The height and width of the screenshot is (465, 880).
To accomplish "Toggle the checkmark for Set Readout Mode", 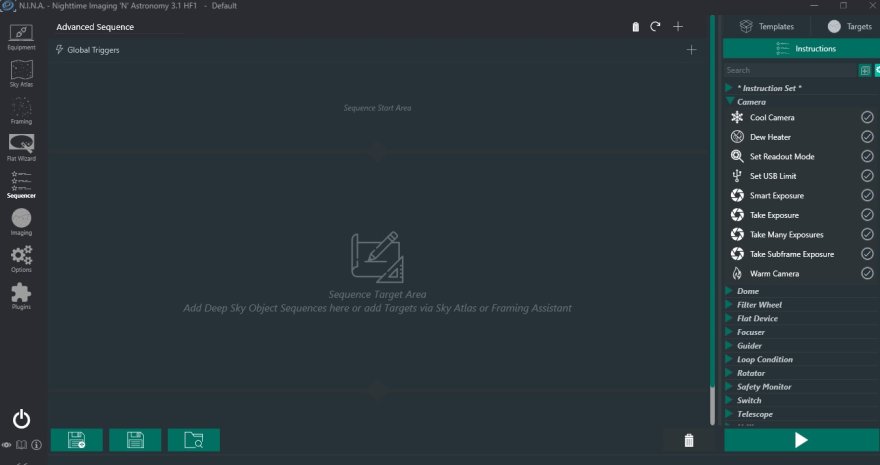I will tap(867, 156).
